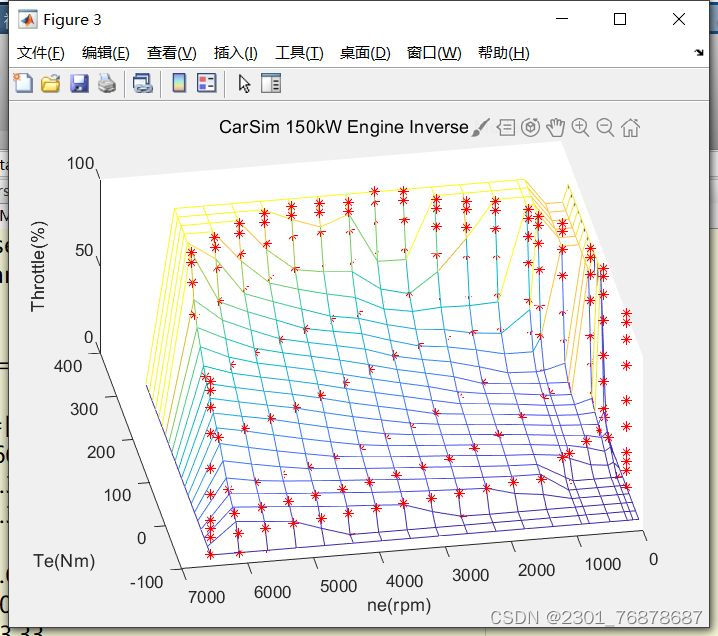Open file with the folder icon
Image resolution: width=718 pixels, height=636 pixels.
click(x=50, y=84)
